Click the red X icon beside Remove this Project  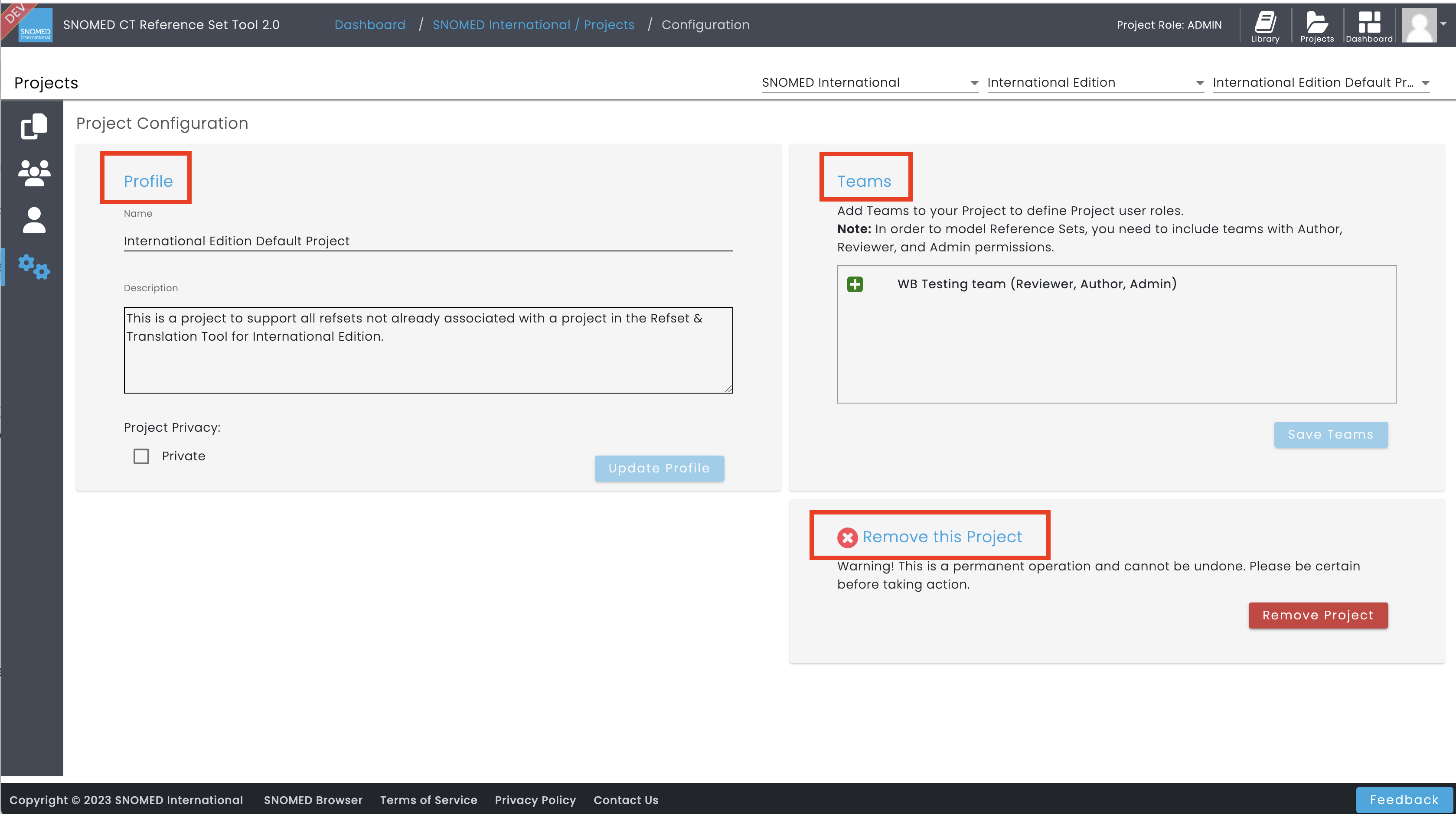pyautogui.click(x=847, y=537)
